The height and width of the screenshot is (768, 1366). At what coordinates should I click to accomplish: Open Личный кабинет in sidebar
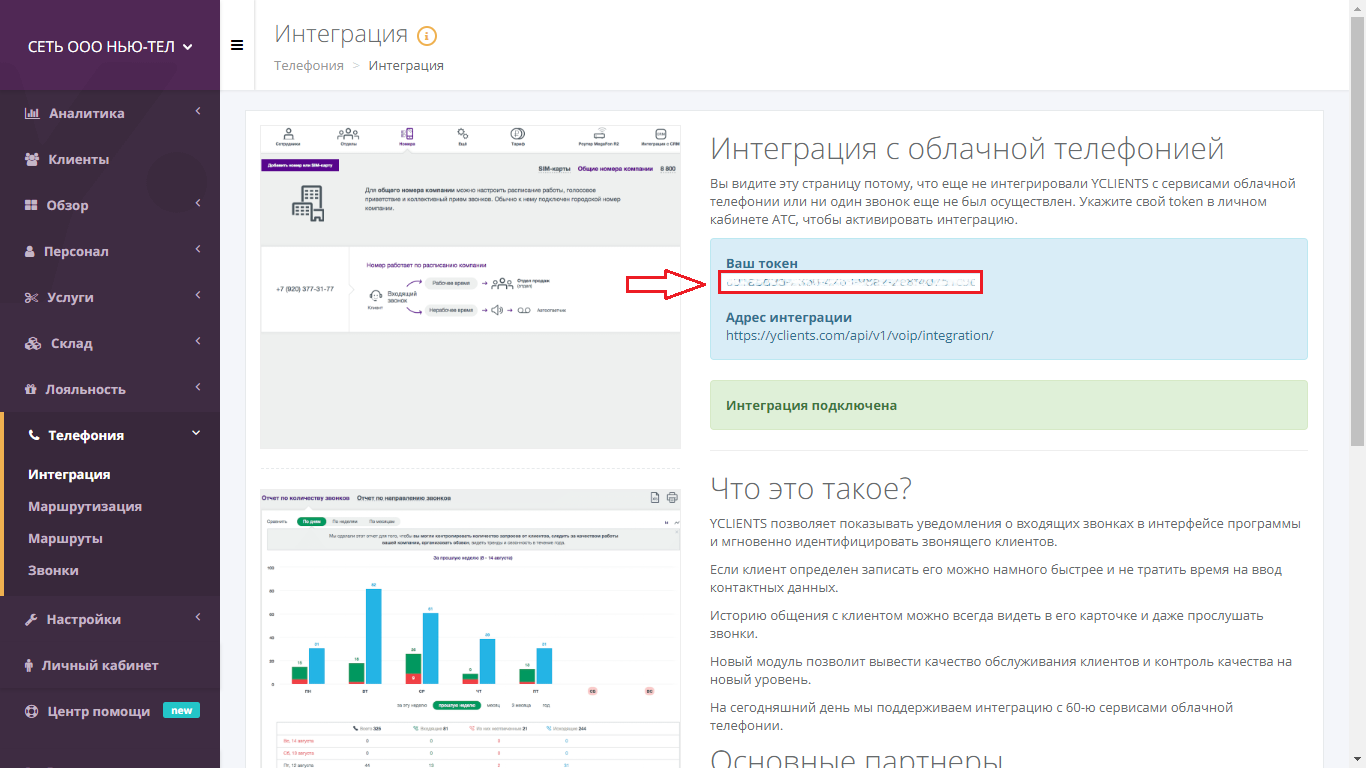pyautogui.click(x=99, y=665)
